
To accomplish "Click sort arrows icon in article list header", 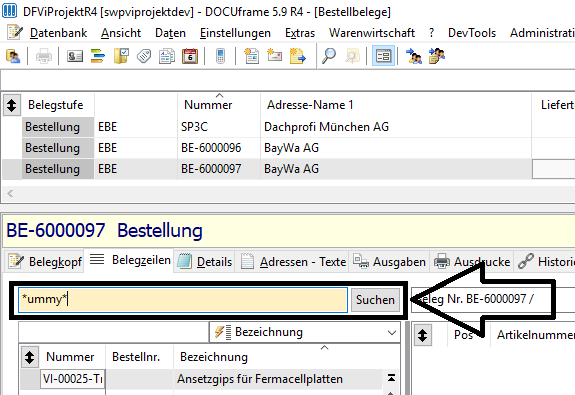I will pos(29,357).
